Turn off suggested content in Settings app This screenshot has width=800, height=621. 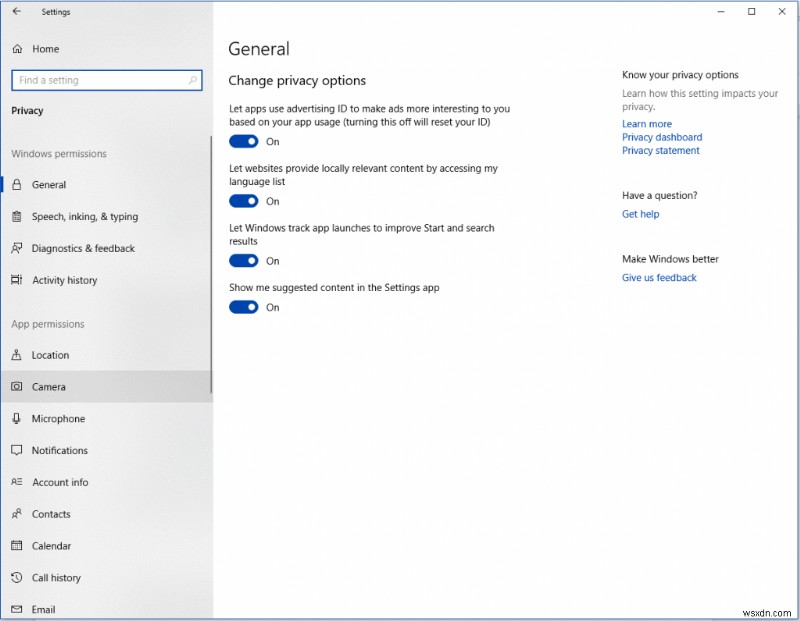pyautogui.click(x=245, y=307)
